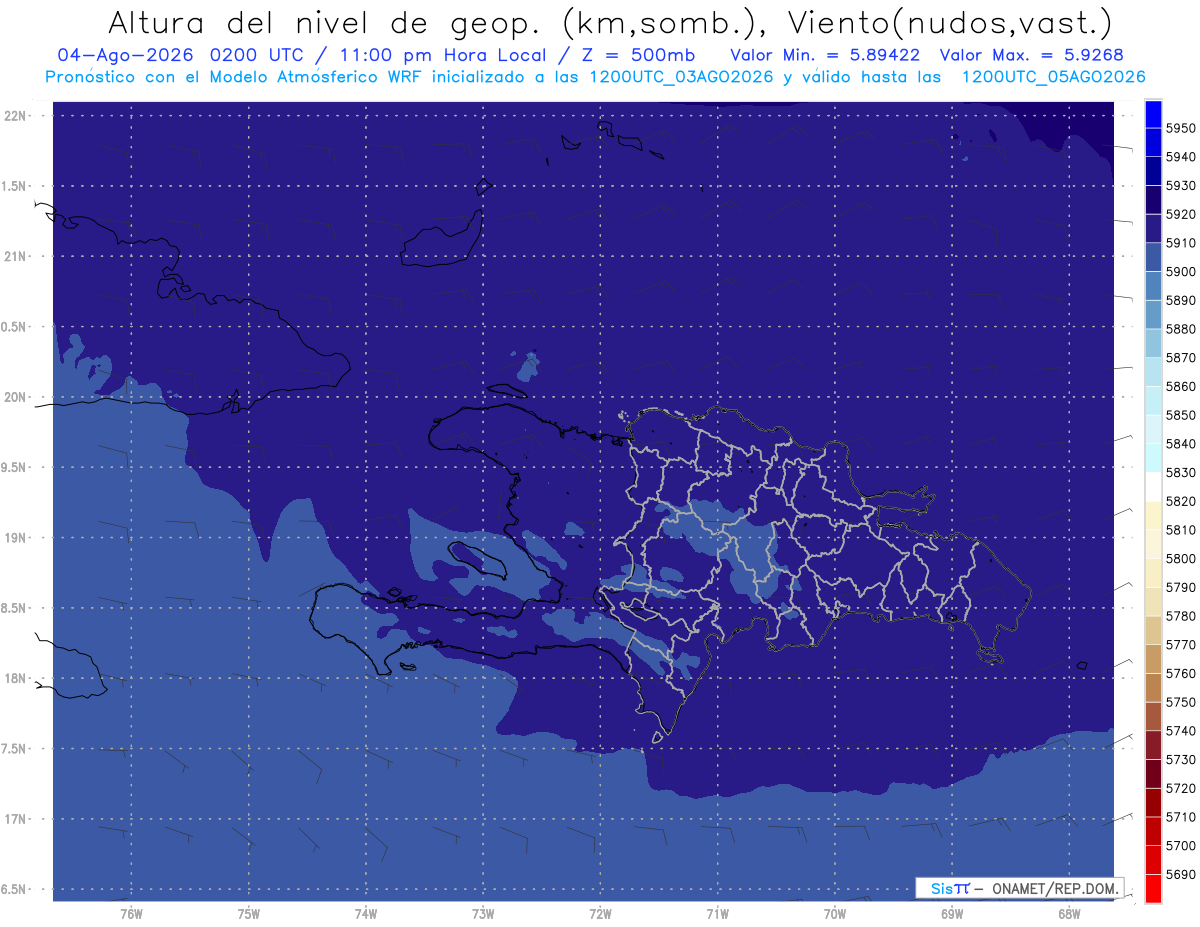This screenshot has width=1200, height=927.
Task: Click the '5870' color scale value
Action: coord(1181,358)
